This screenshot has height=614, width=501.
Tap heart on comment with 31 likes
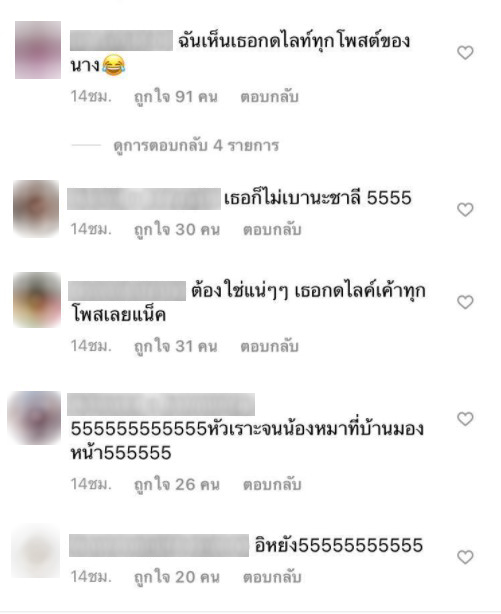pos(465,302)
